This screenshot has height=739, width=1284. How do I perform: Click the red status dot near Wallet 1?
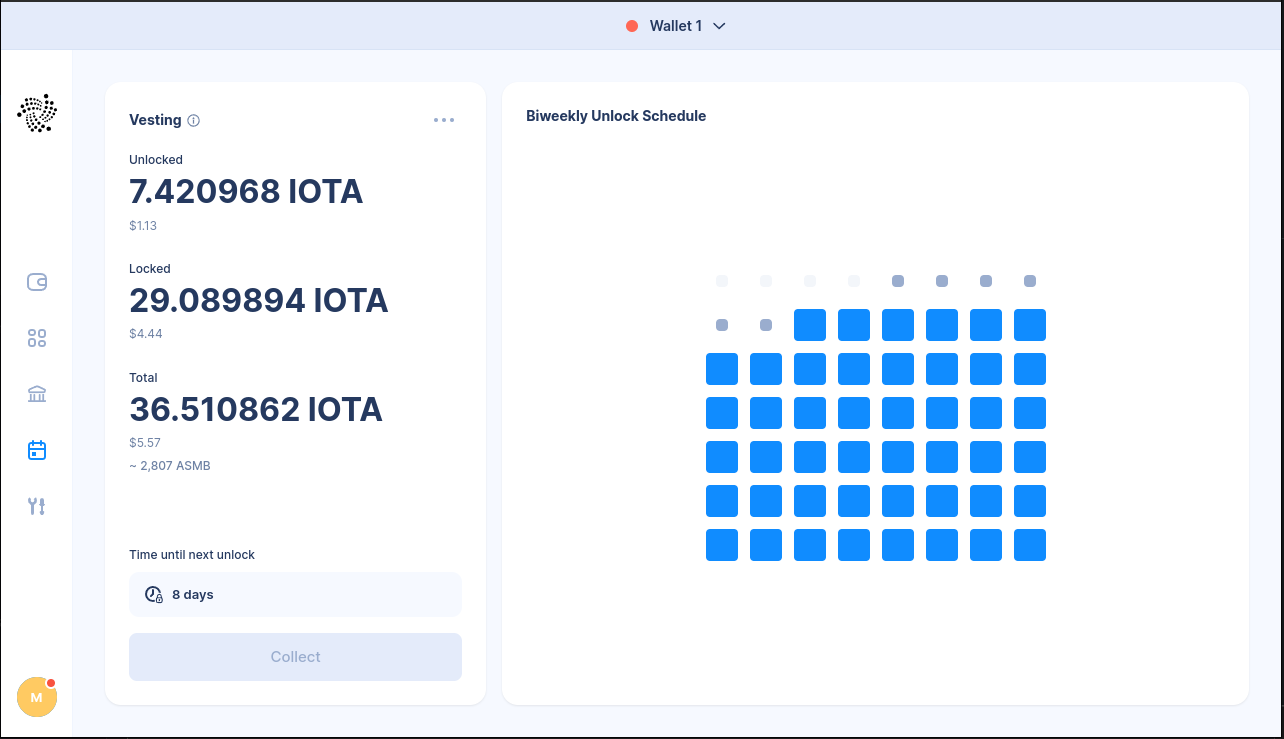point(632,26)
